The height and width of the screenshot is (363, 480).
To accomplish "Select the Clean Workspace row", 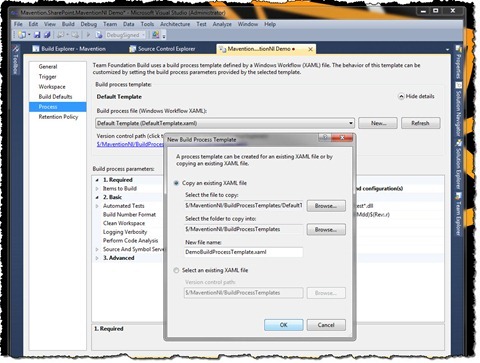I will pyautogui.click(x=124, y=223).
